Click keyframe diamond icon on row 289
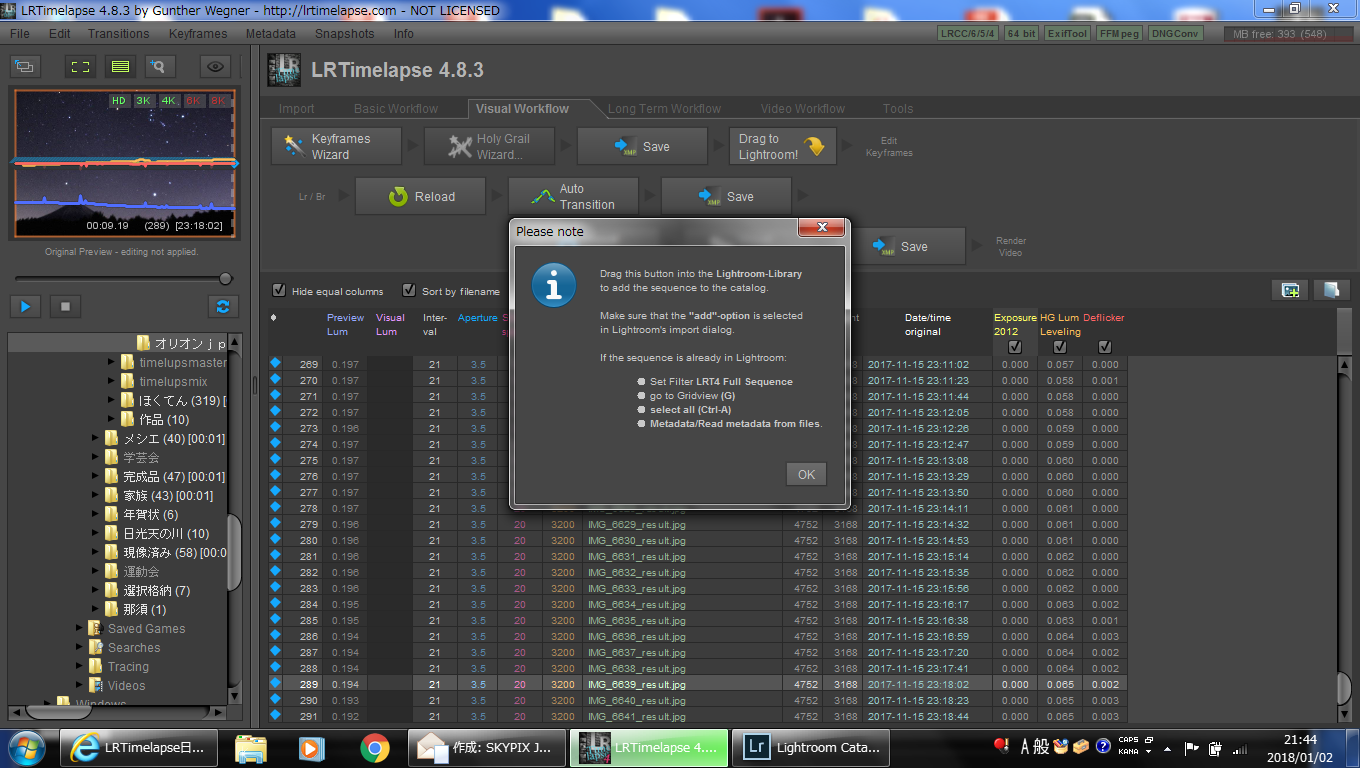This screenshot has height=768, width=1360. point(275,684)
